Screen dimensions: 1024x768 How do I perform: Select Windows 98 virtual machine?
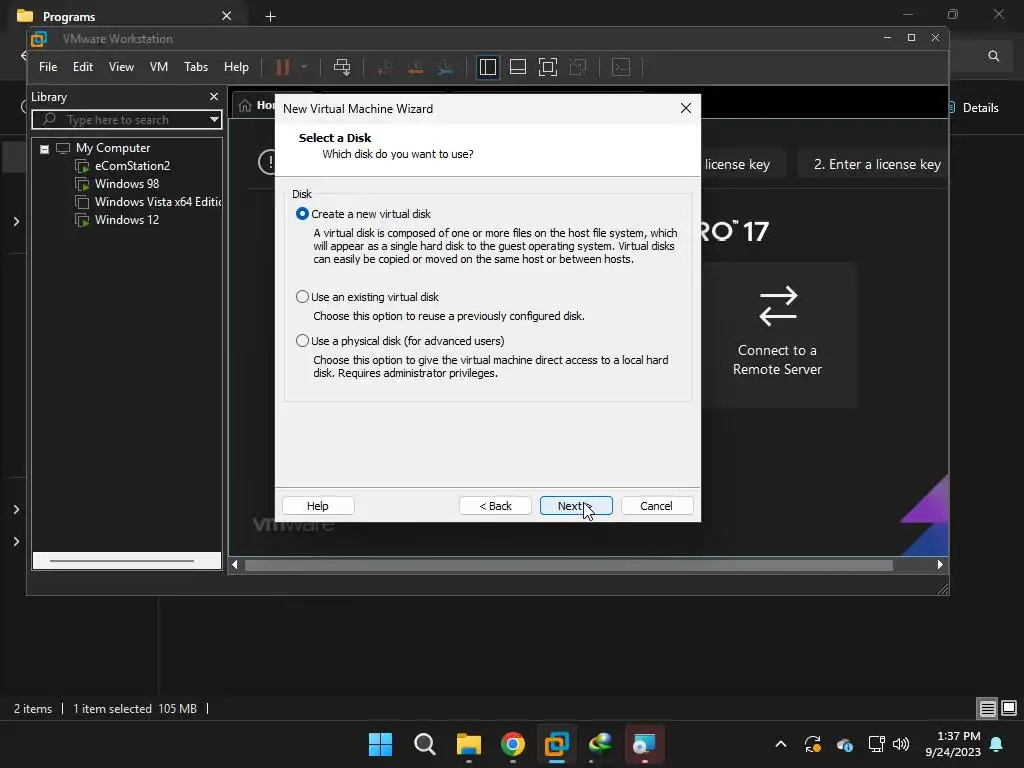(x=127, y=184)
